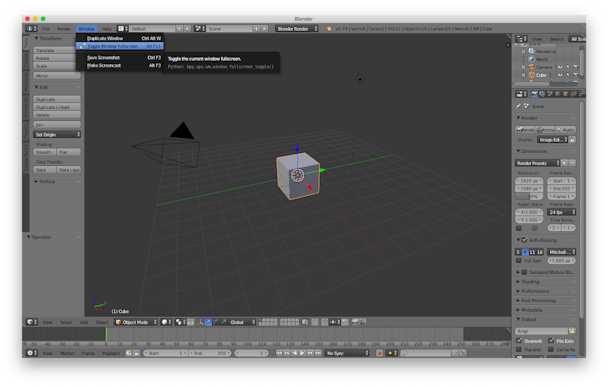Enable the scale manipulator icon

coord(224,322)
